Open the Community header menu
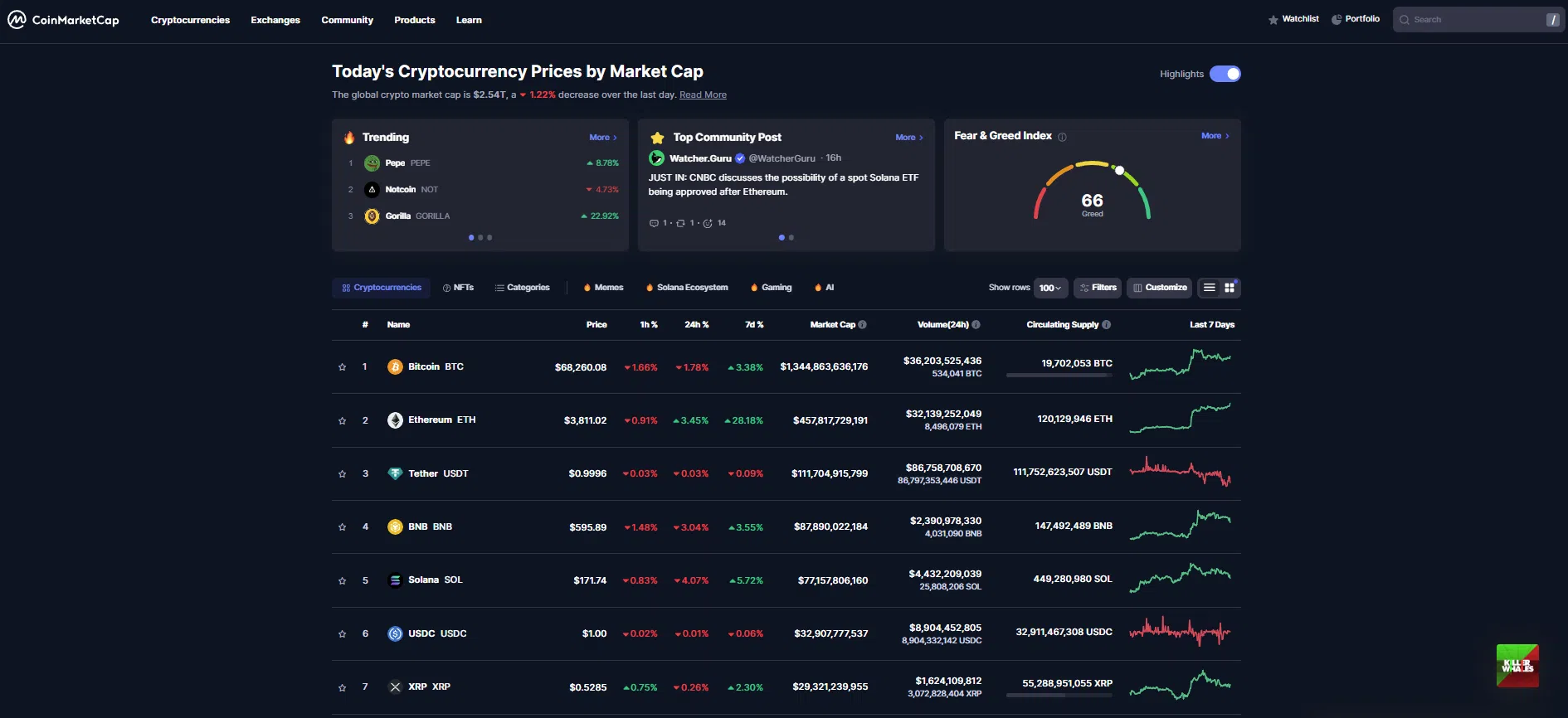The height and width of the screenshot is (718, 1568). click(347, 20)
